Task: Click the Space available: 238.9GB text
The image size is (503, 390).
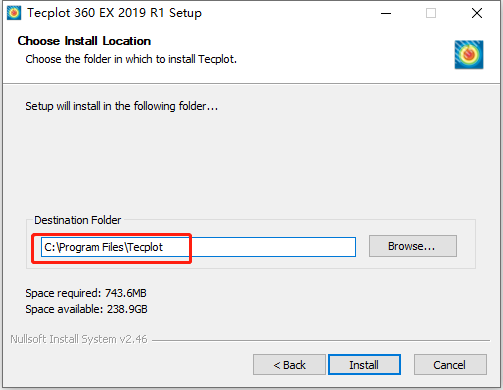Action: 86,309
